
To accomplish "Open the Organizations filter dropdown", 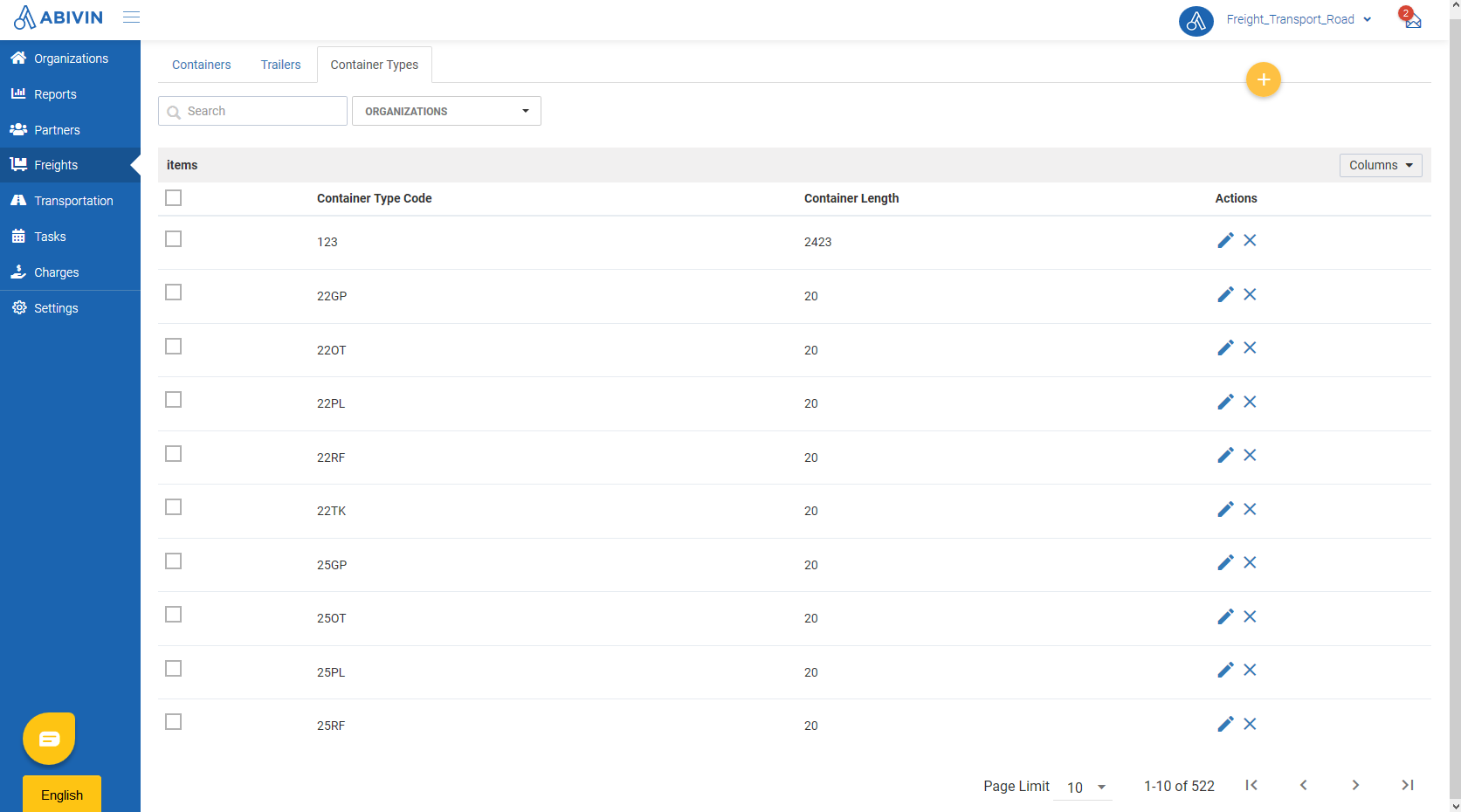I will click(446, 111).
